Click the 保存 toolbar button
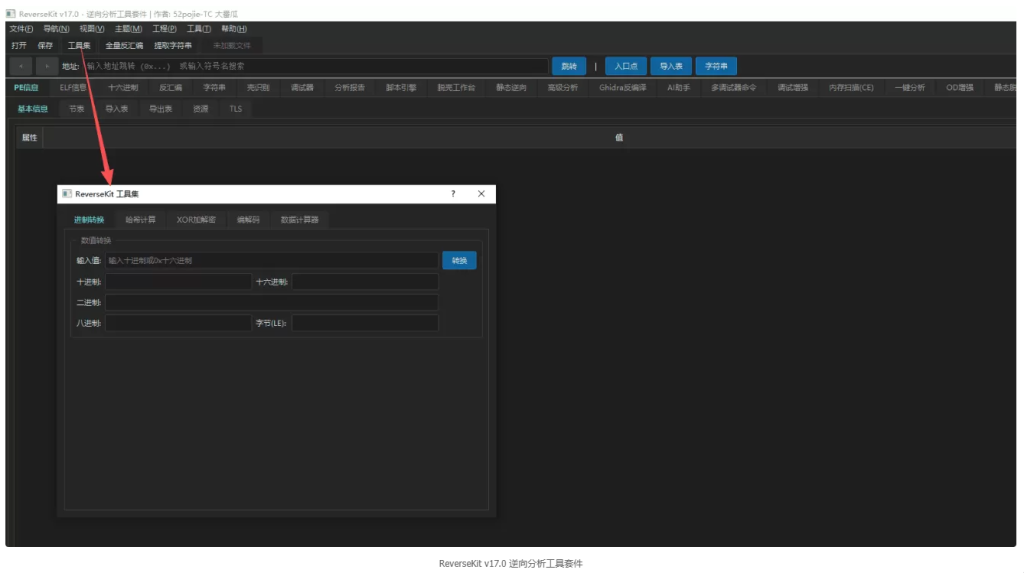This screenshot has width=1024, height=573. click(x=45, y=46)
